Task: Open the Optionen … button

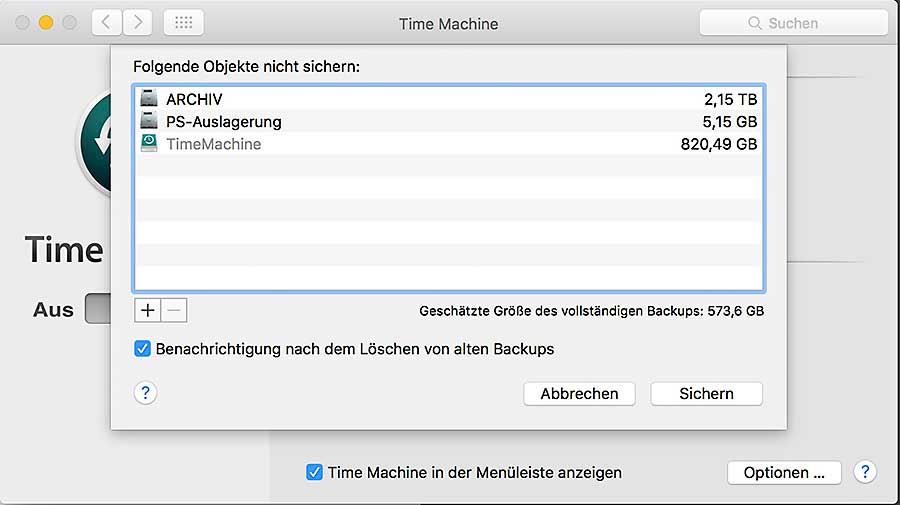Action: tap(784, 472)
